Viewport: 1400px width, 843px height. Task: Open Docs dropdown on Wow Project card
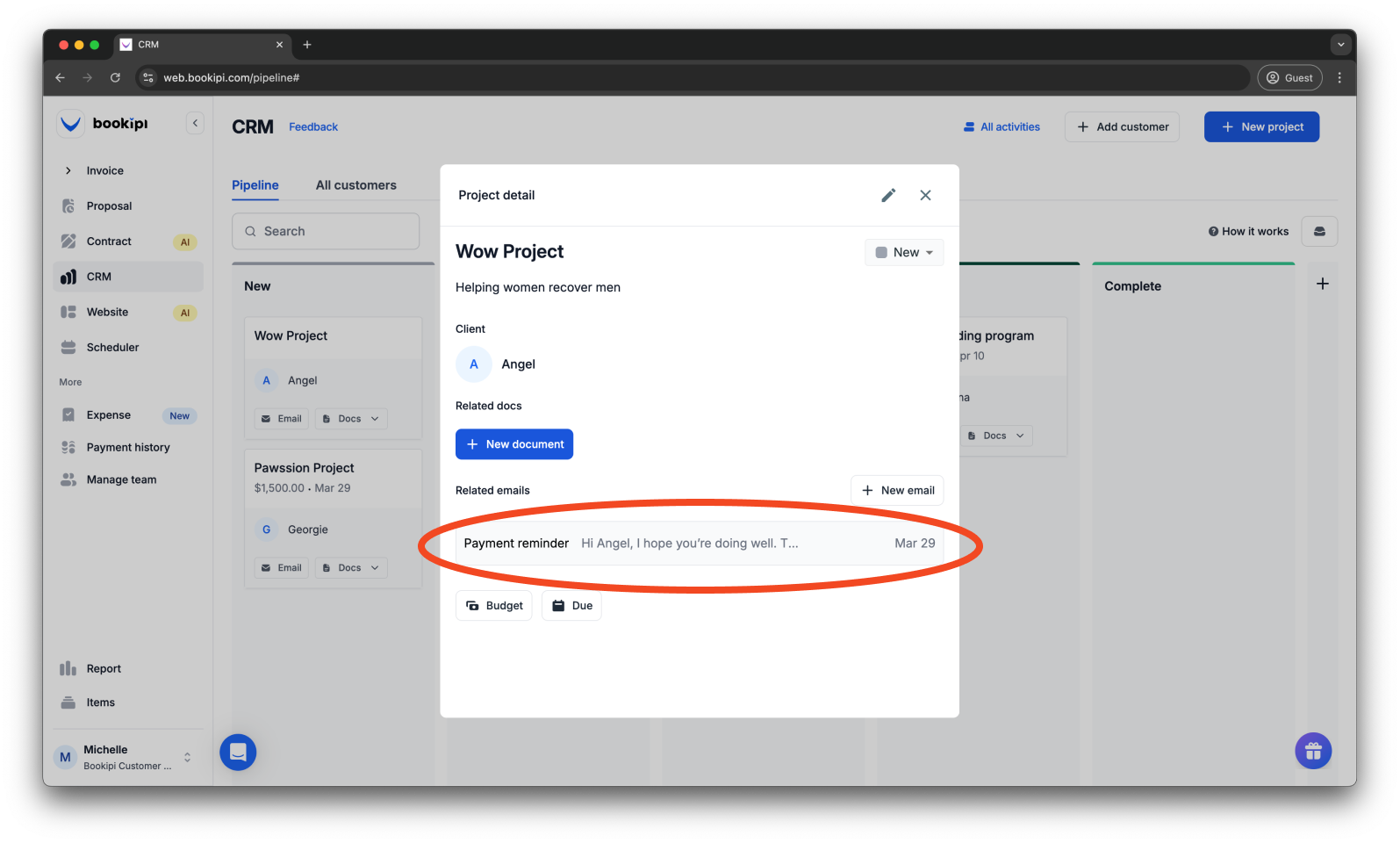coord(351,419)
